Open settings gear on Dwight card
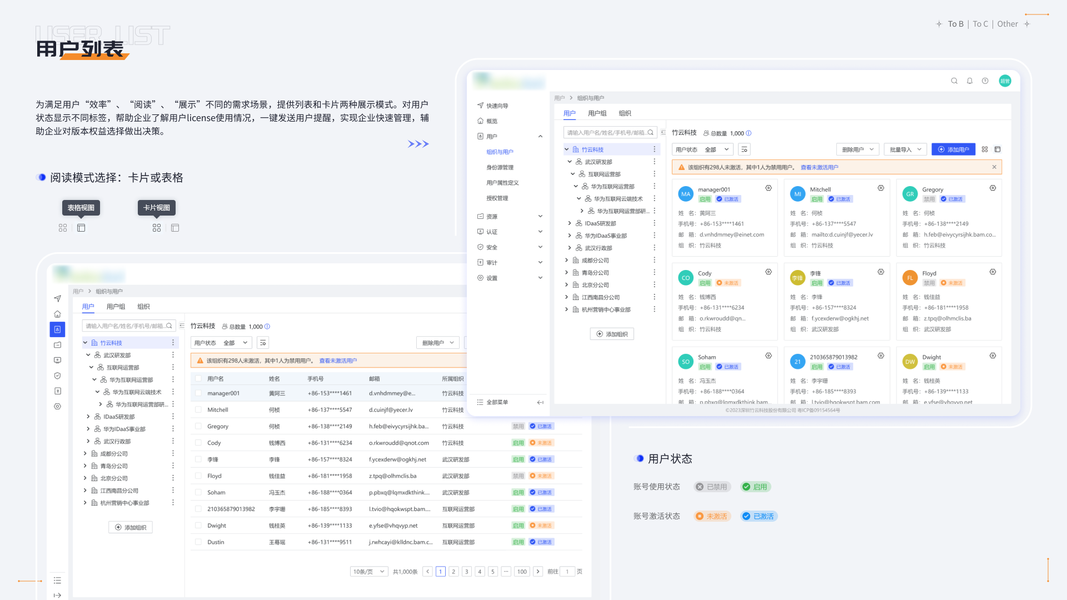 (993, 356)
